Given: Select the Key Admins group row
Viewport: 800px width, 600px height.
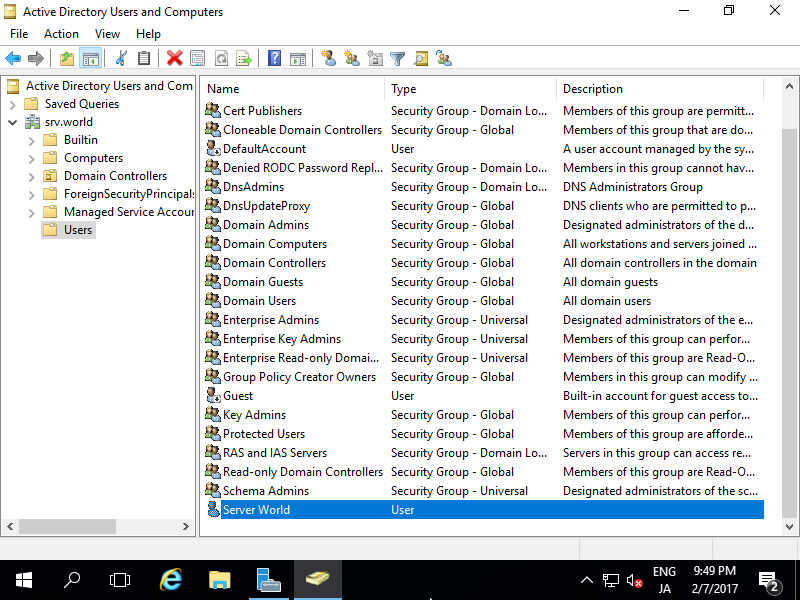Looking at the screenshot, I should tap(484, 414).
